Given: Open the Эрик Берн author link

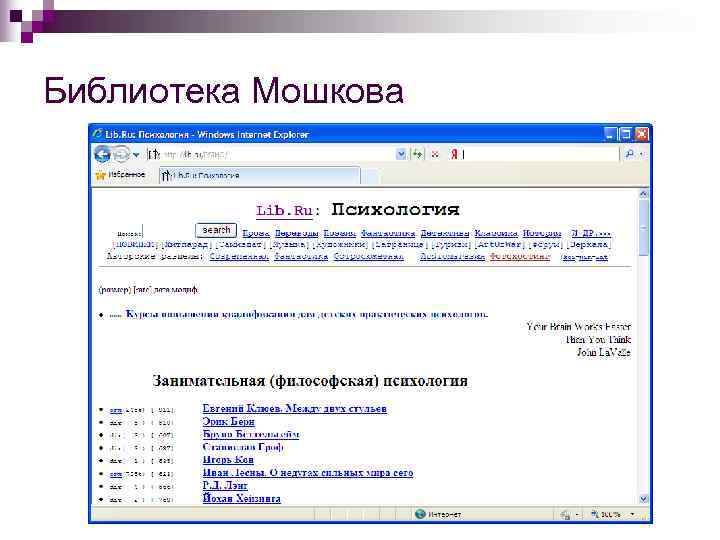Looking at the screenshot, I should point(228,422).
